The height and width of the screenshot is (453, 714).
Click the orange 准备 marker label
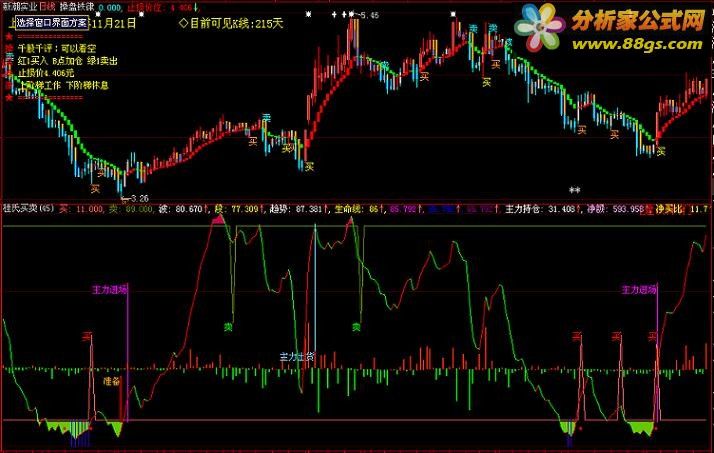(112, 381)
